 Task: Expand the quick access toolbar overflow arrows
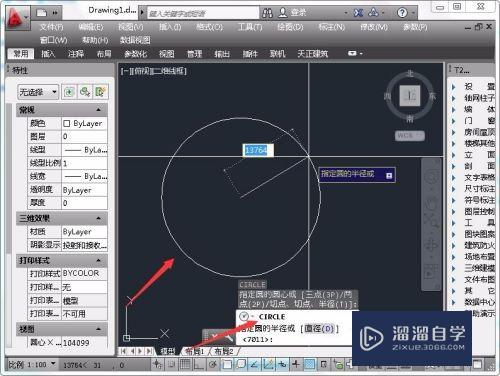click(55, 13)
